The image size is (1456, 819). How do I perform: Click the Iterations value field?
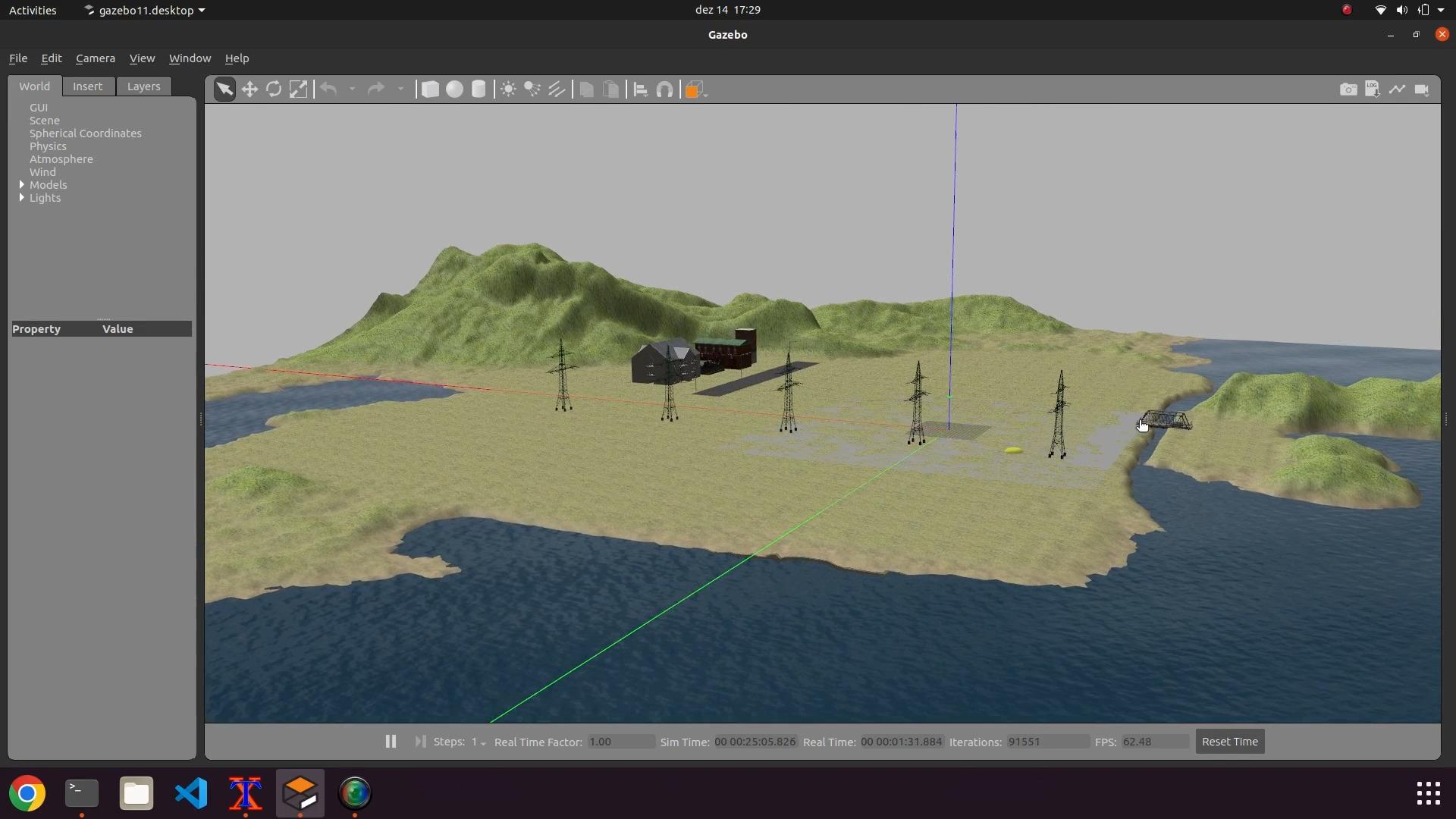tap(1047, 742)
